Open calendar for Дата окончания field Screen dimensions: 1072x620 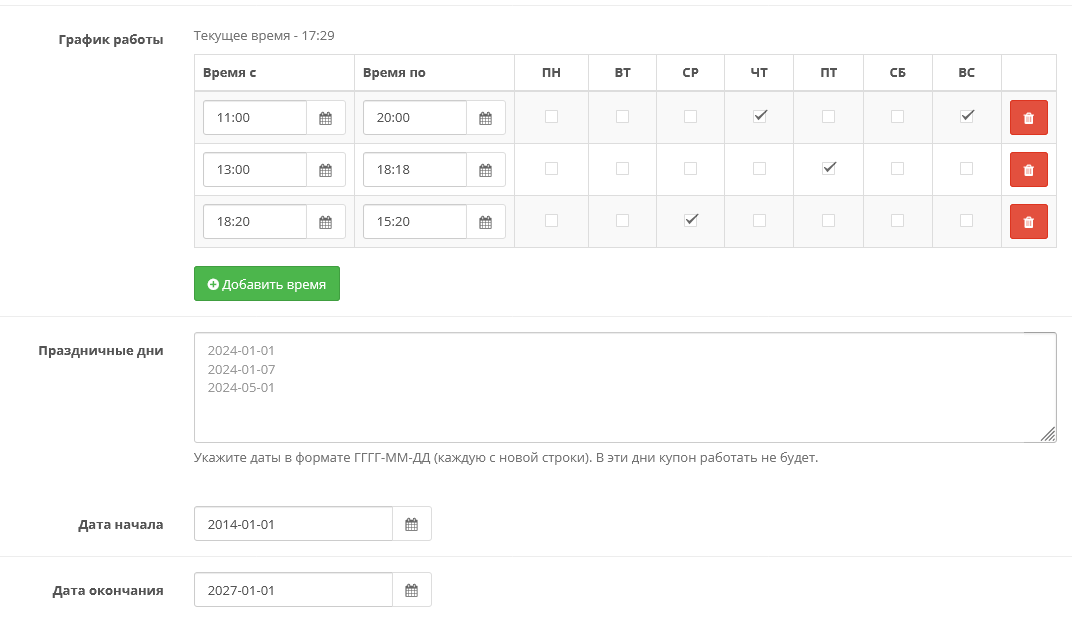pos(411,590)
